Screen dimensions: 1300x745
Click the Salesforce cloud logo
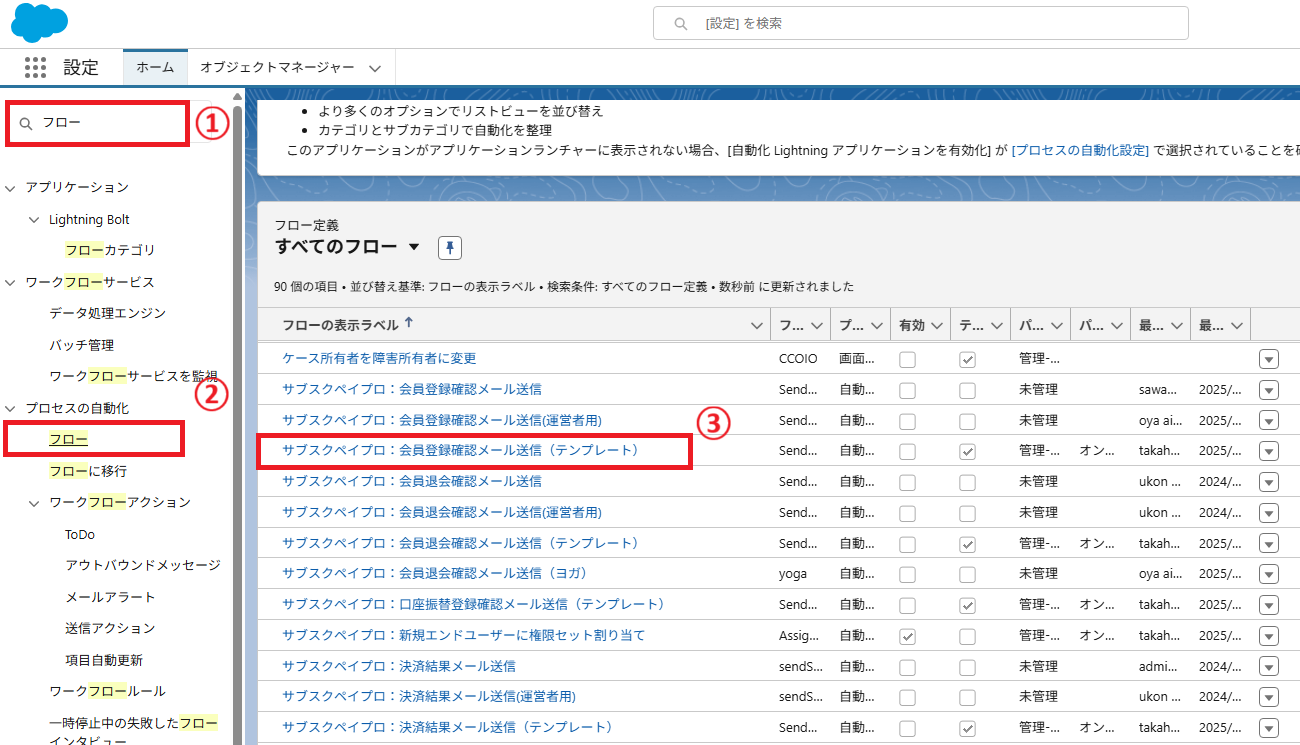pos(39,22)
